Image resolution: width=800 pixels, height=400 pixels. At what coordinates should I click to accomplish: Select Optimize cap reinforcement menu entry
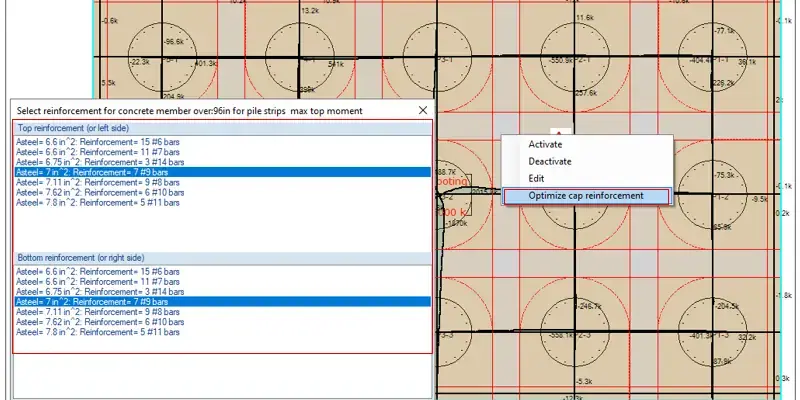pos(586,196)
